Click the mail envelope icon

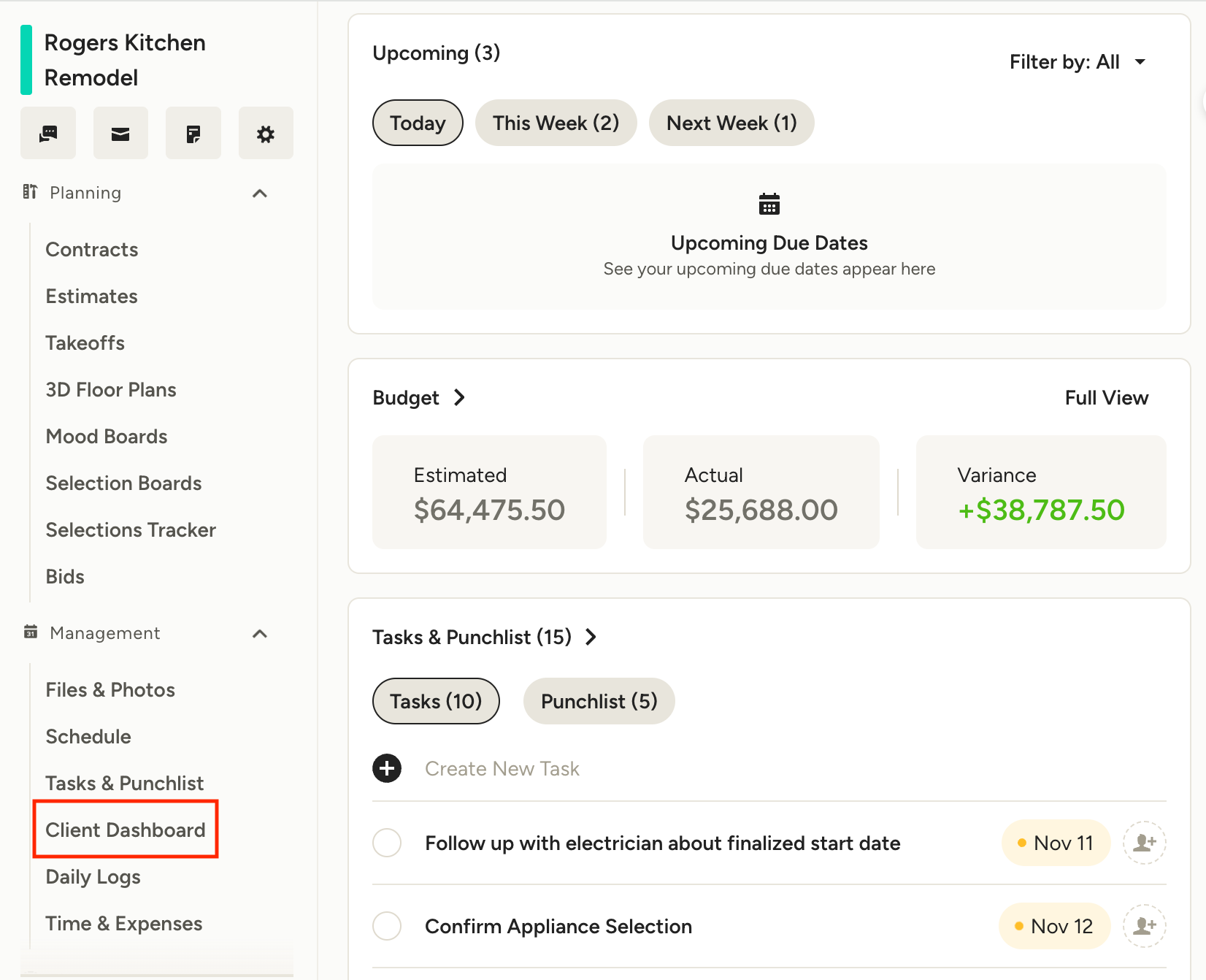coord(120,134)
